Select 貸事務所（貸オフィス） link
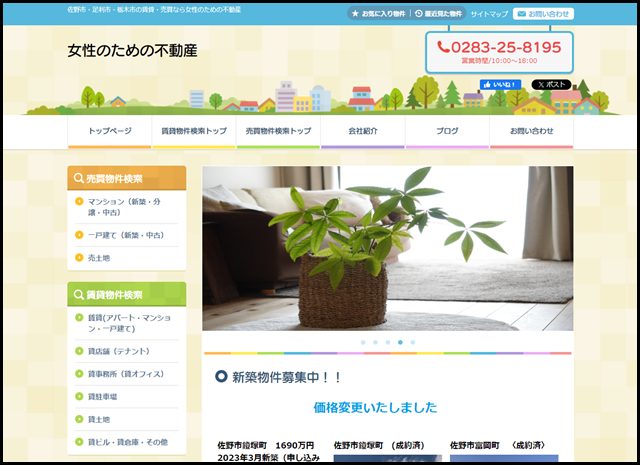This screenshot has height=465, width=640. 126,374
